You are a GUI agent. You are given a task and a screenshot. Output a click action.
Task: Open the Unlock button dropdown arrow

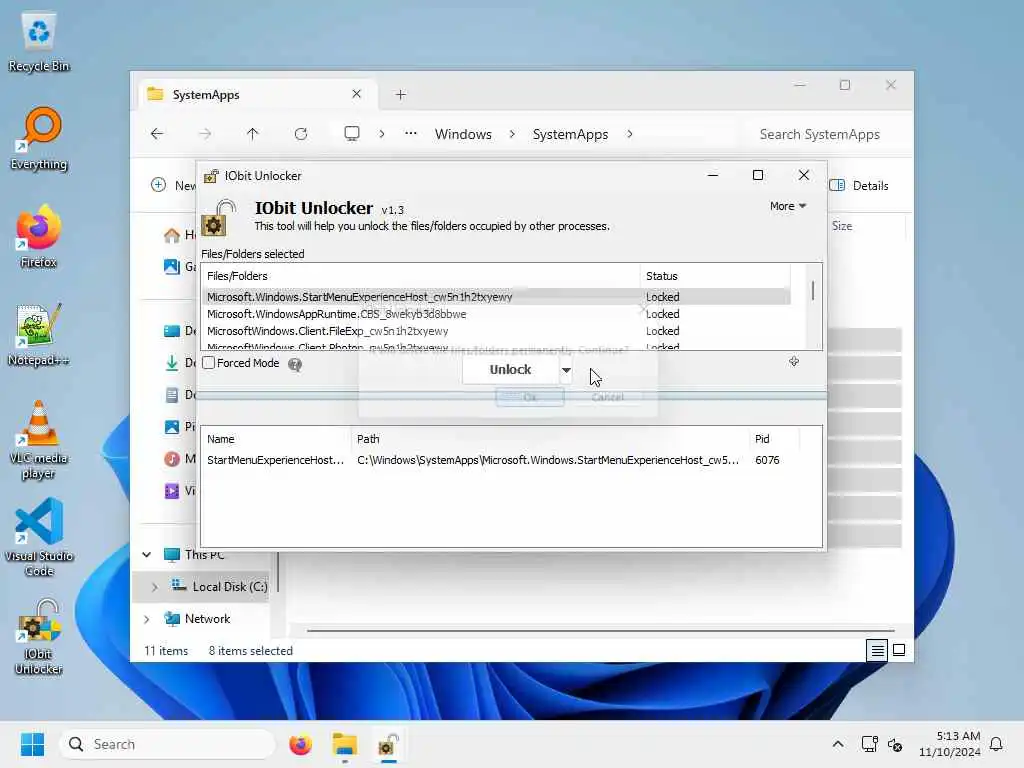pyautogui.click(x=566, y=370)
